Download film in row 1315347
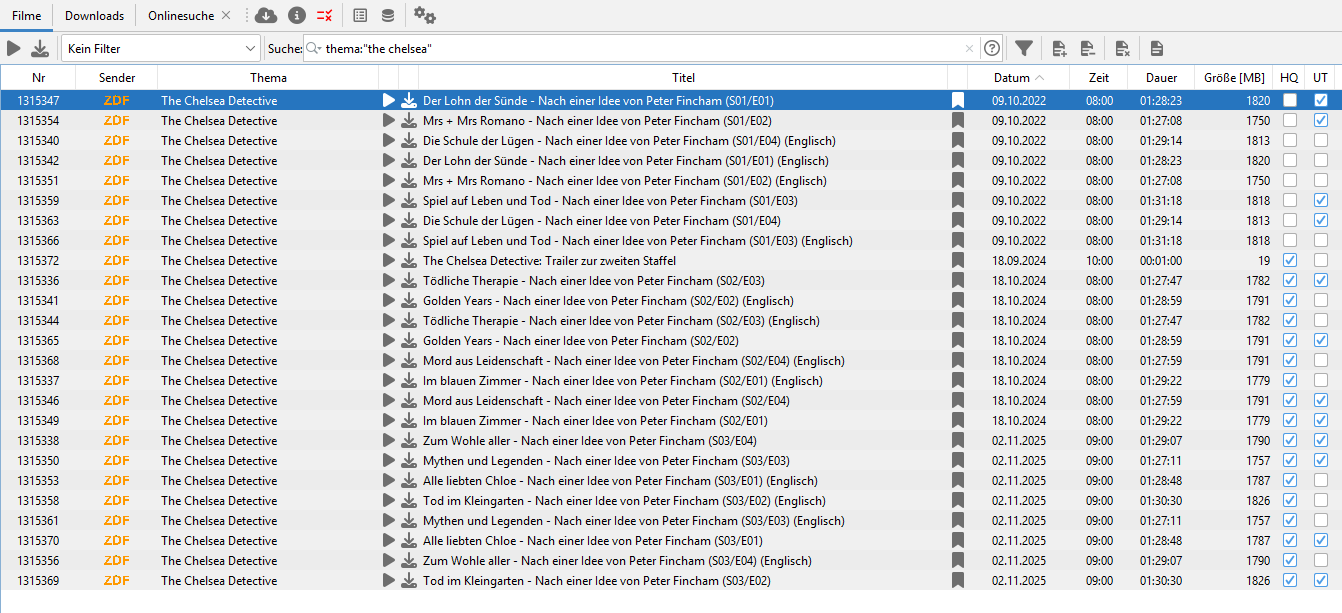 (409, 100)
